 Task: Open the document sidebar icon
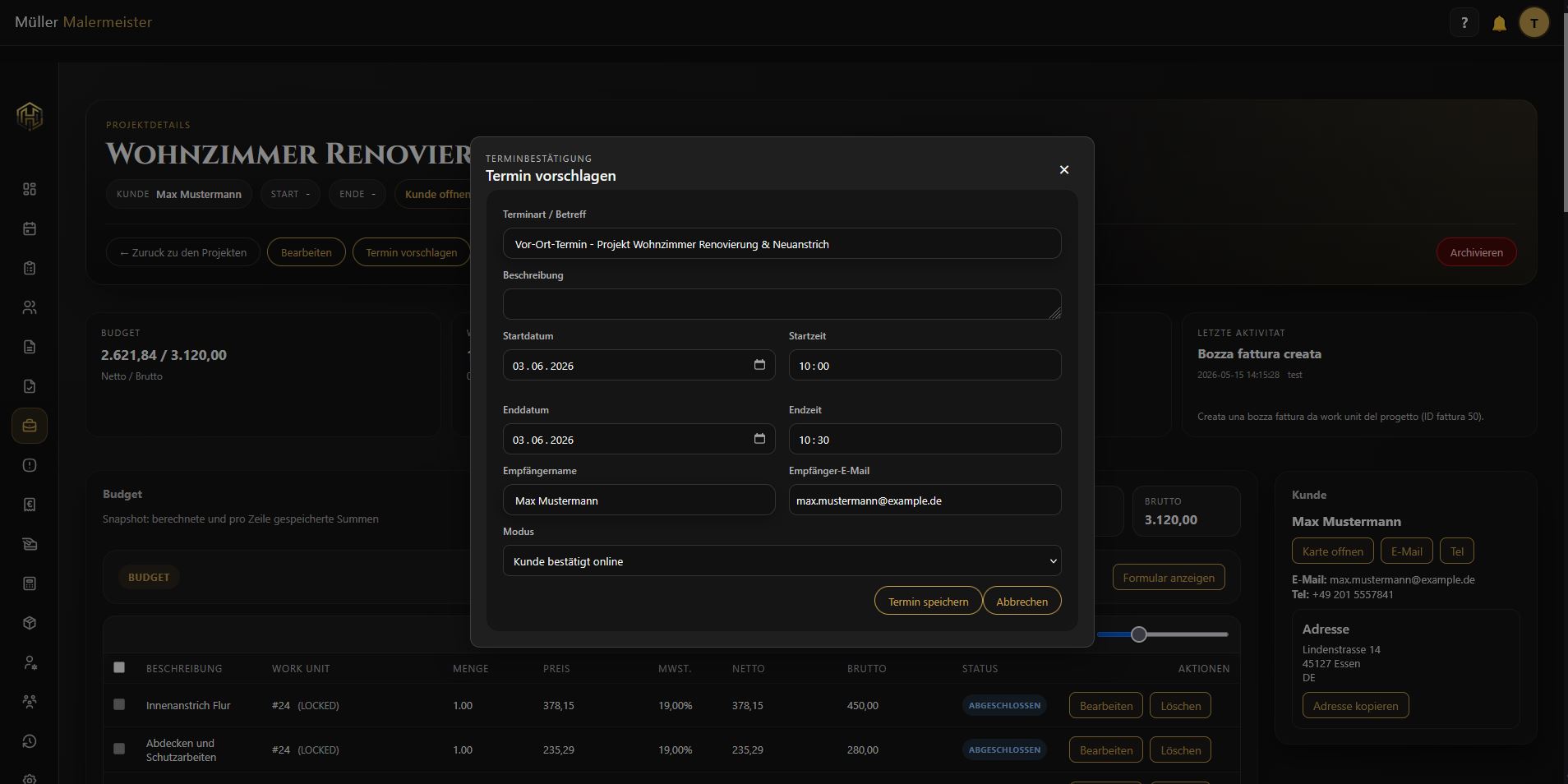tap(30, 347)
